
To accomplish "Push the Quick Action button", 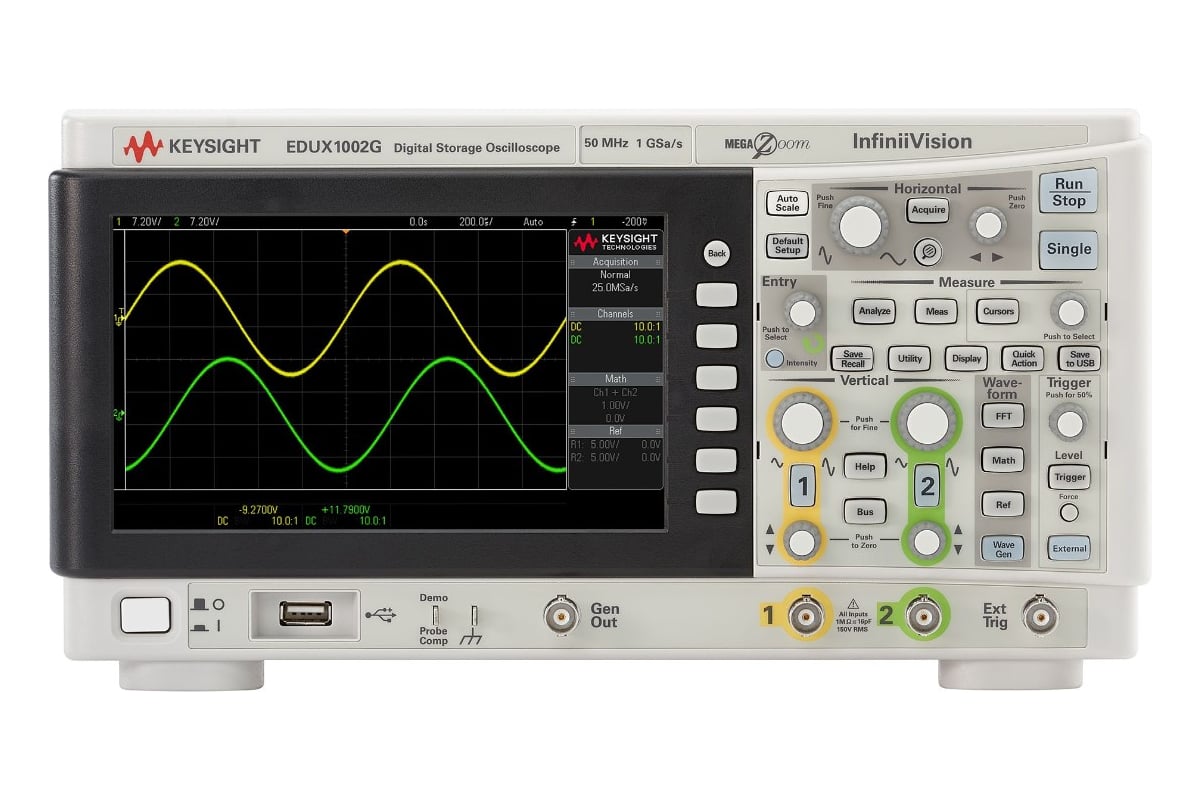I will (x=1024, y=359).
